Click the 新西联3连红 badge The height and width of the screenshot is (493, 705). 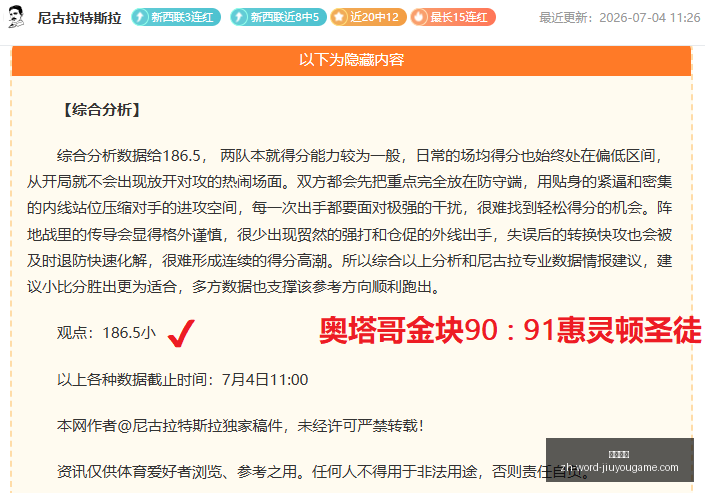[x=176, y=17]
